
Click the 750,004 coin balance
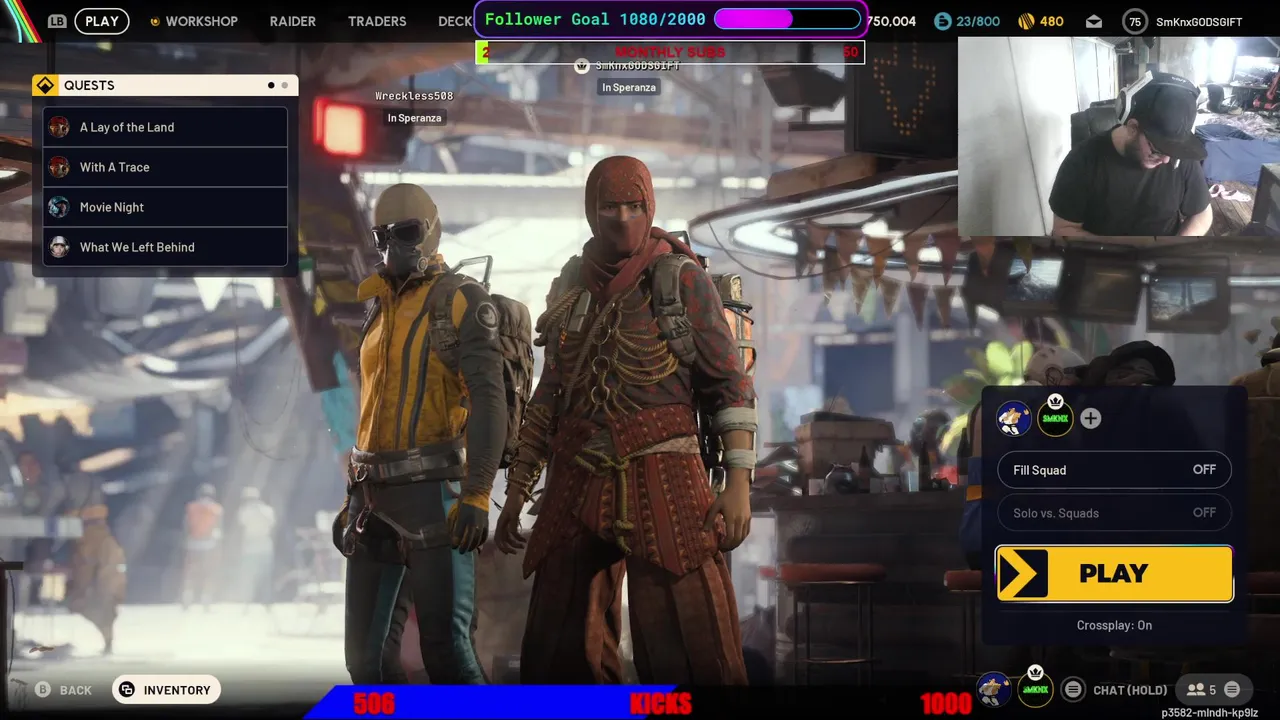pyautogui.click(x=891, y=21)
